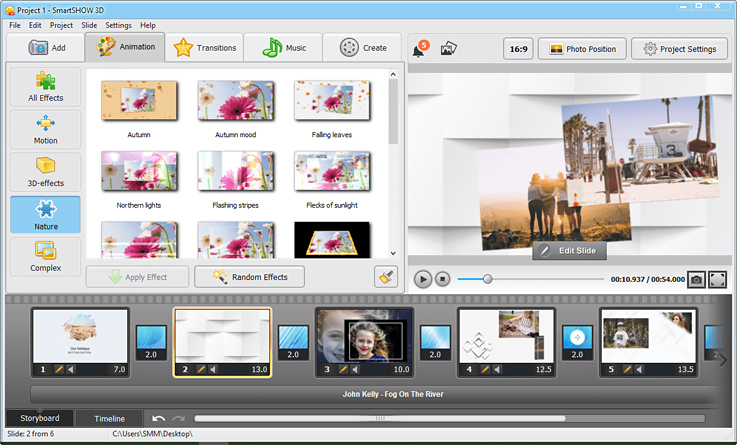This screenshot has height=445, width=737.
Task: Switch to the Timeline view
Action: (x=109, y=418)
